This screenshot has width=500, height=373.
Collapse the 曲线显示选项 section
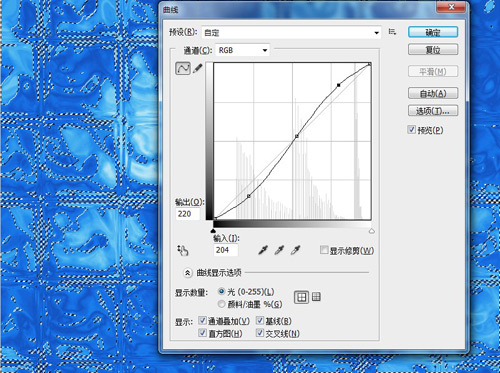pyautogui.click(x=188, y=273)
